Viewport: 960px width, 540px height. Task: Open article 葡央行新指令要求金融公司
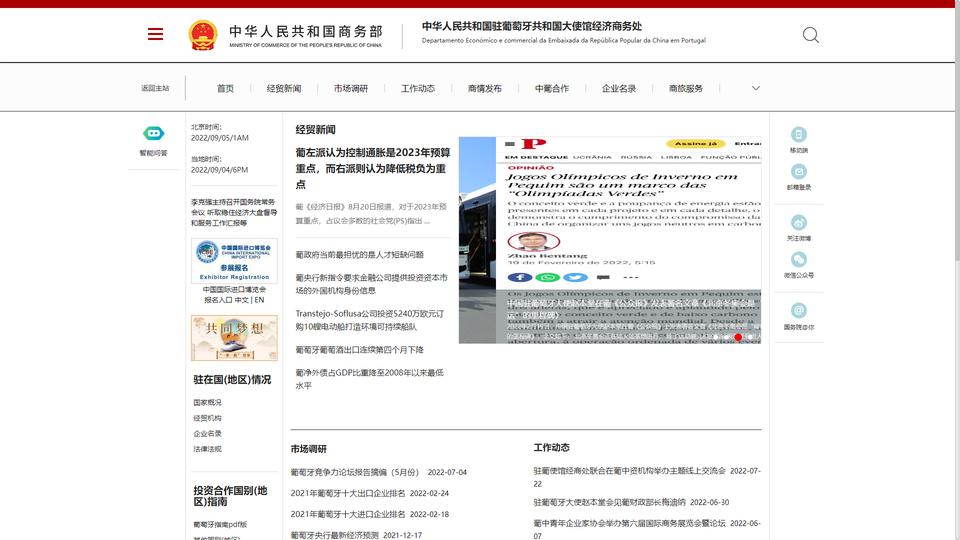[372, 284]
